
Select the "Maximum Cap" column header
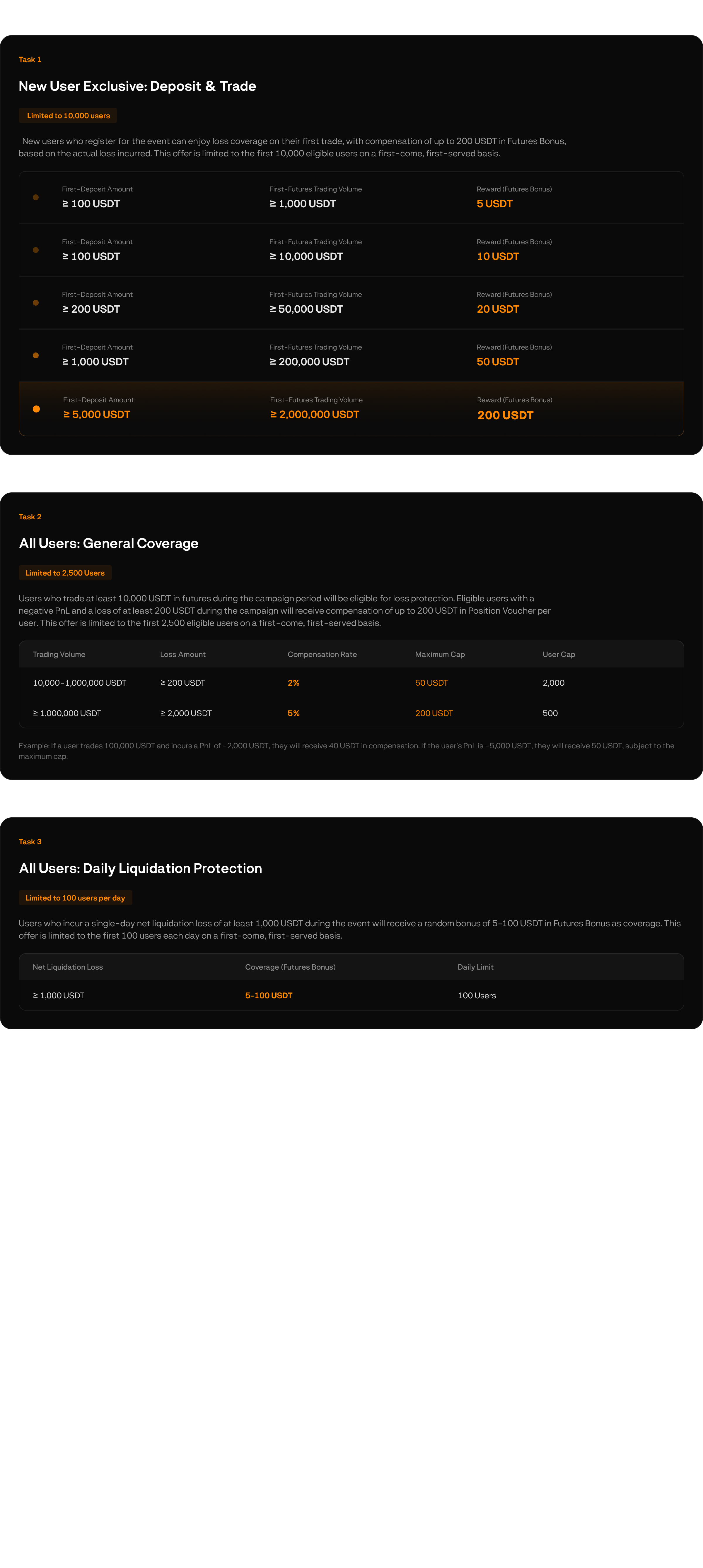pos(440,654)
